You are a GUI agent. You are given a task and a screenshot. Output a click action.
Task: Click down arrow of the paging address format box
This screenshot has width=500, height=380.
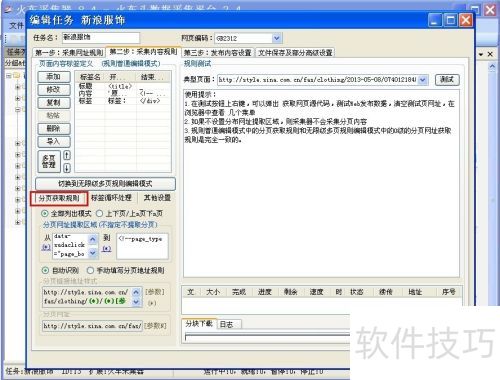pos(136,302)
